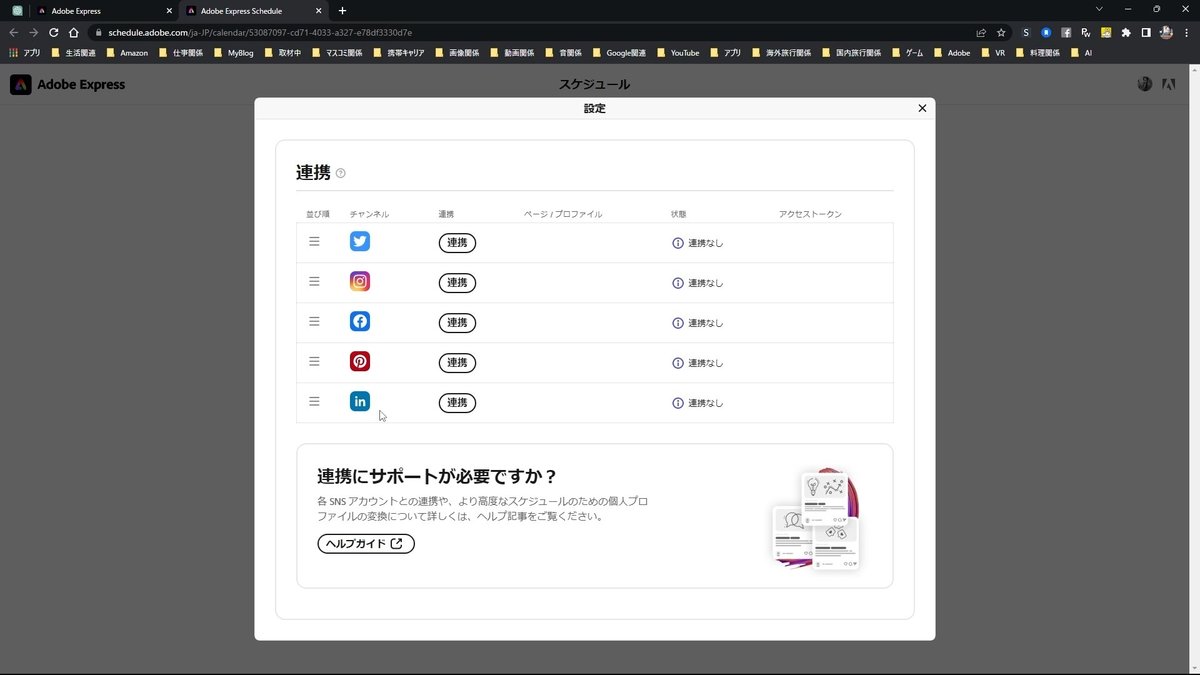The width and height of the screenshot is (1200, 675).
Task: Open the Amazon bookmark folder
Action: (x=127, y=52)
